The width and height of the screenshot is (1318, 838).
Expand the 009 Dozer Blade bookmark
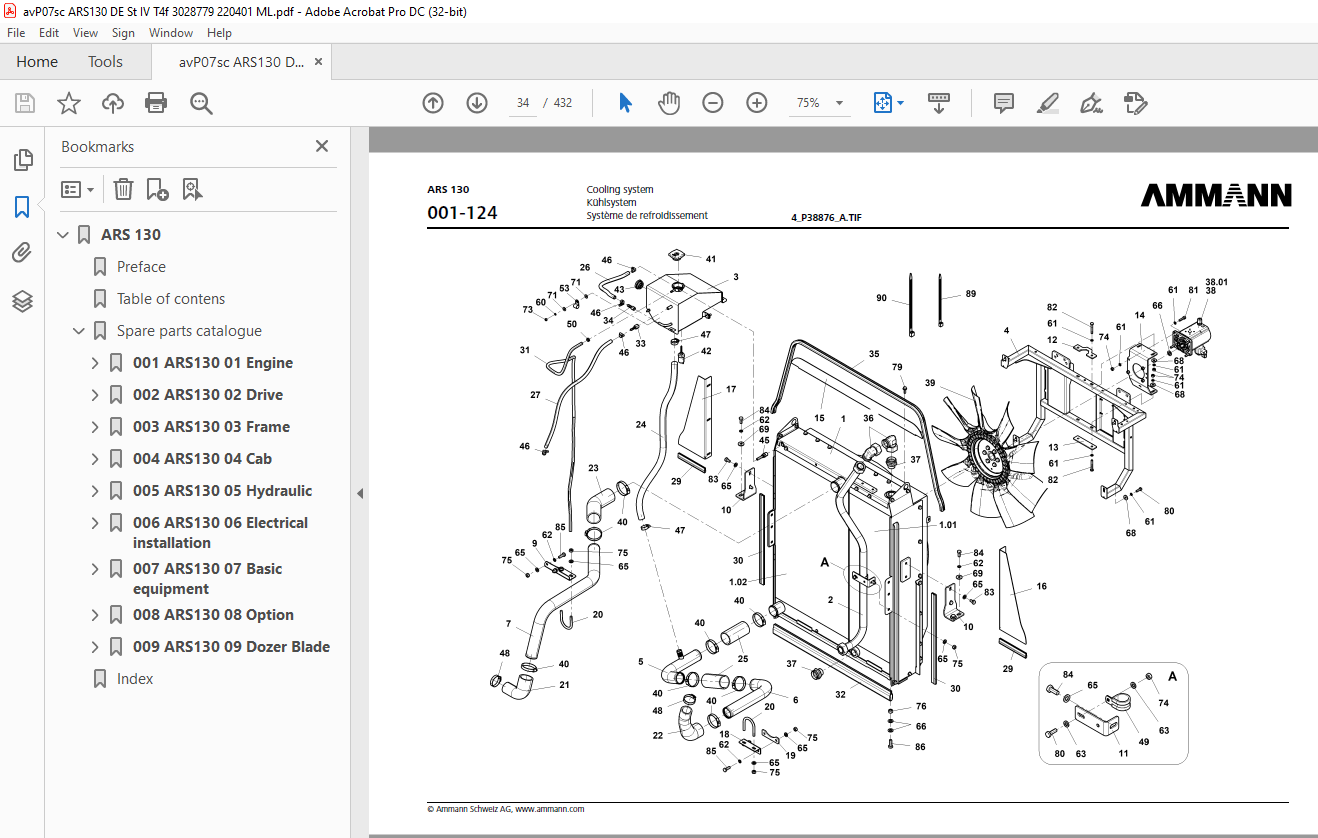95,647
